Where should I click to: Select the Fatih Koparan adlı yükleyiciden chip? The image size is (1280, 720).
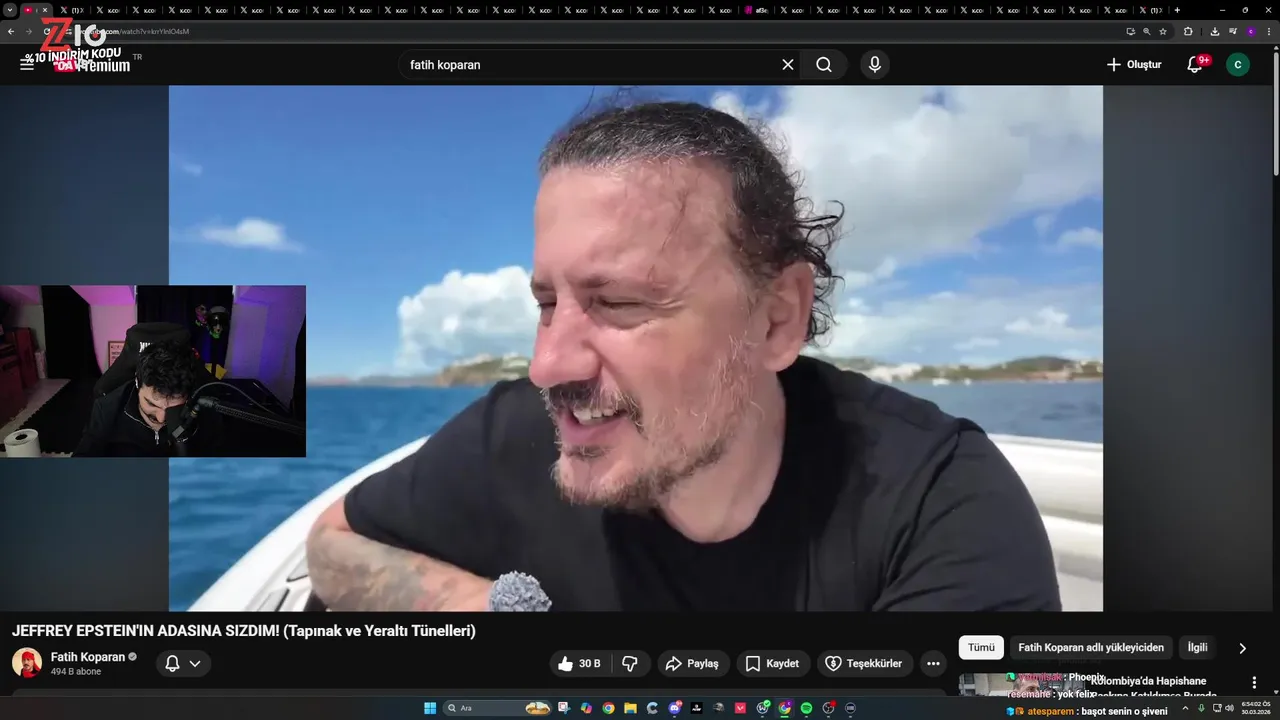[1091, 647]
